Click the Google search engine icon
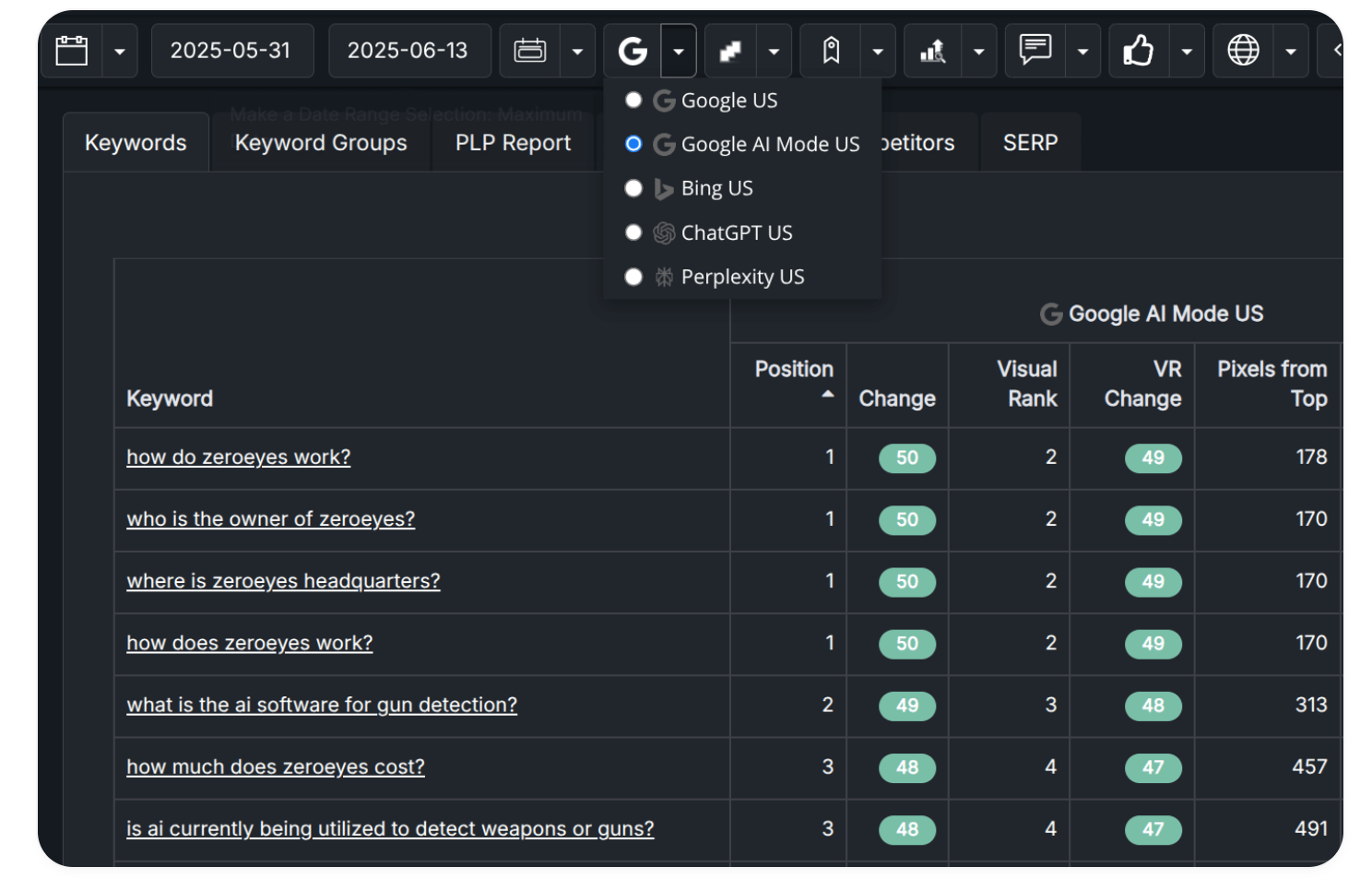Image resolution: width=1372 pixels, height=891 pixels. click(x=633, y=51)
